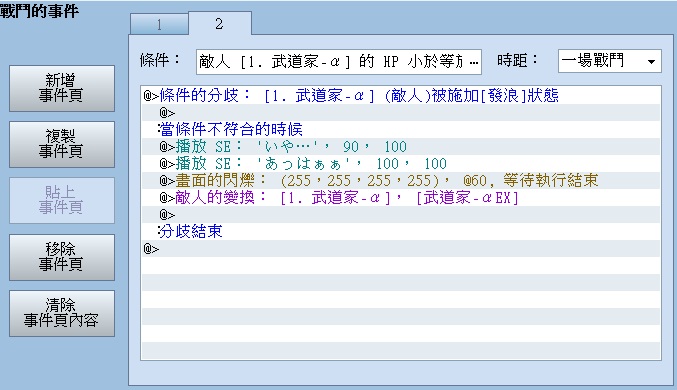The image size is (677, 390).
Task: Select event page tab 2
Action: click(x=220, y=23)
